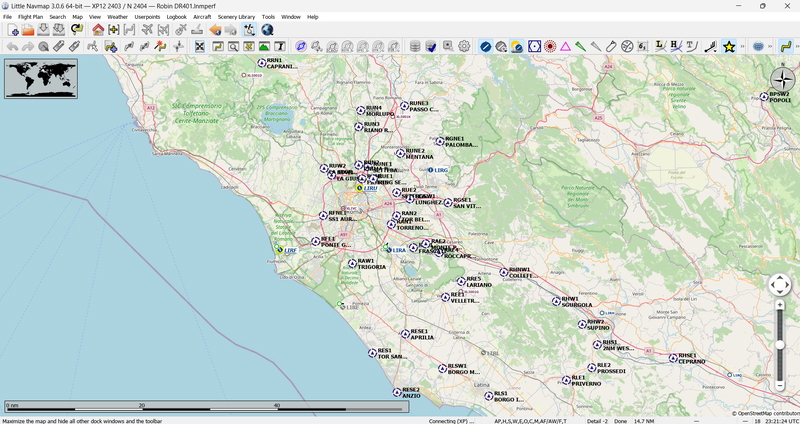This screenshot has width=800, height=424.
Task: Toggle the userpoints star display button
Action: pos(729,46)
